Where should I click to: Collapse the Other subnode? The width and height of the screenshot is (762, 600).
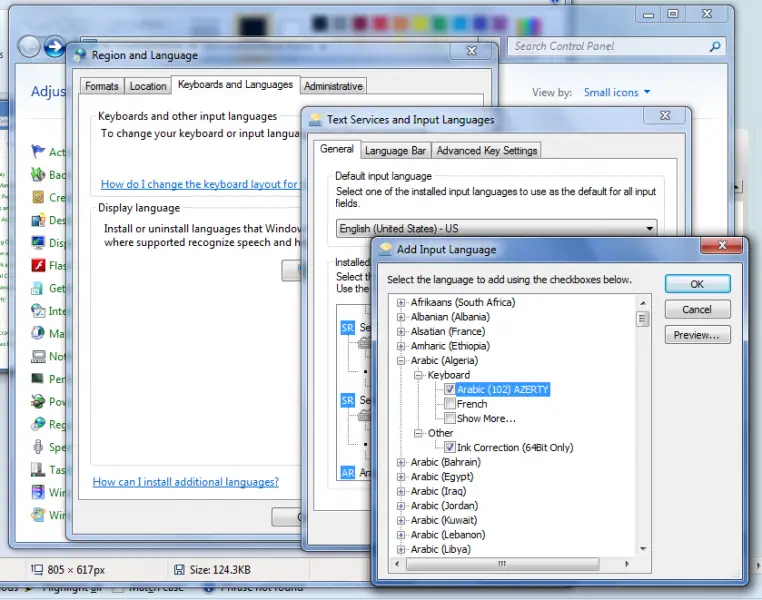click(418, 433)
